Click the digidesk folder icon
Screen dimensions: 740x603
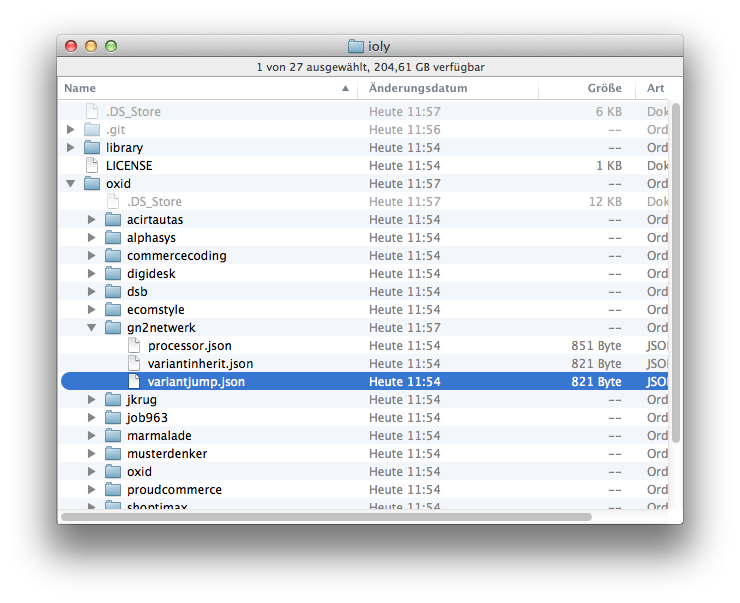[x=113, y=273]
